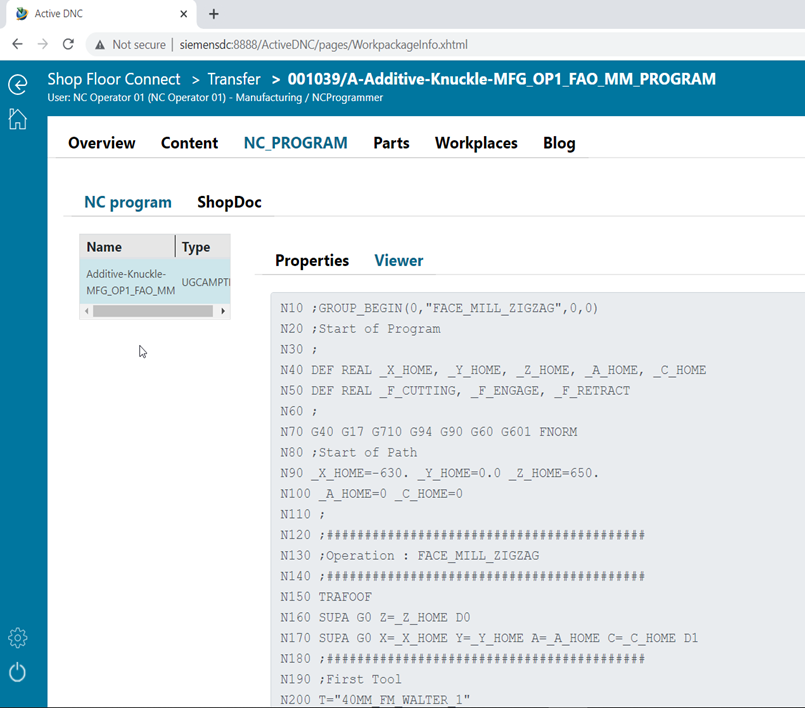This screenshot has width=805, height=708.
Task: Click the N130 Operation FACE_MILL_ZIGZAG line
Action: [409, 556]
